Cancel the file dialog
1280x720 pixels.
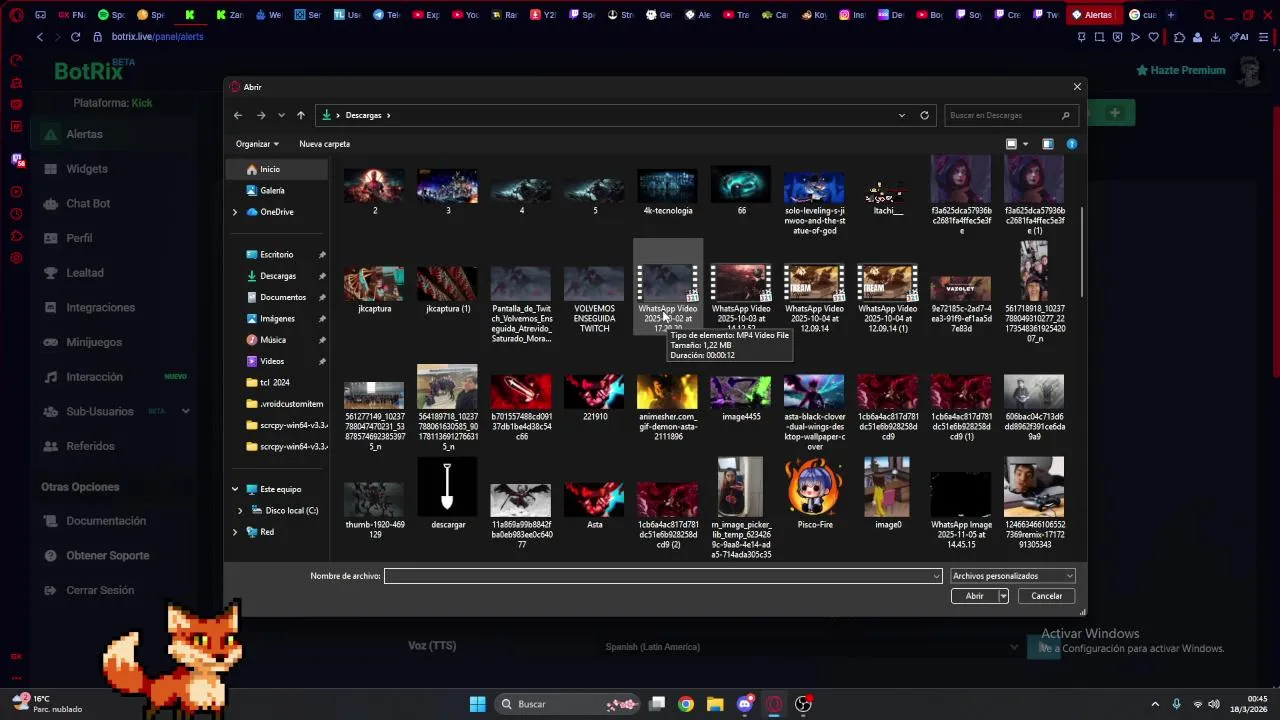click(1047, 596)
